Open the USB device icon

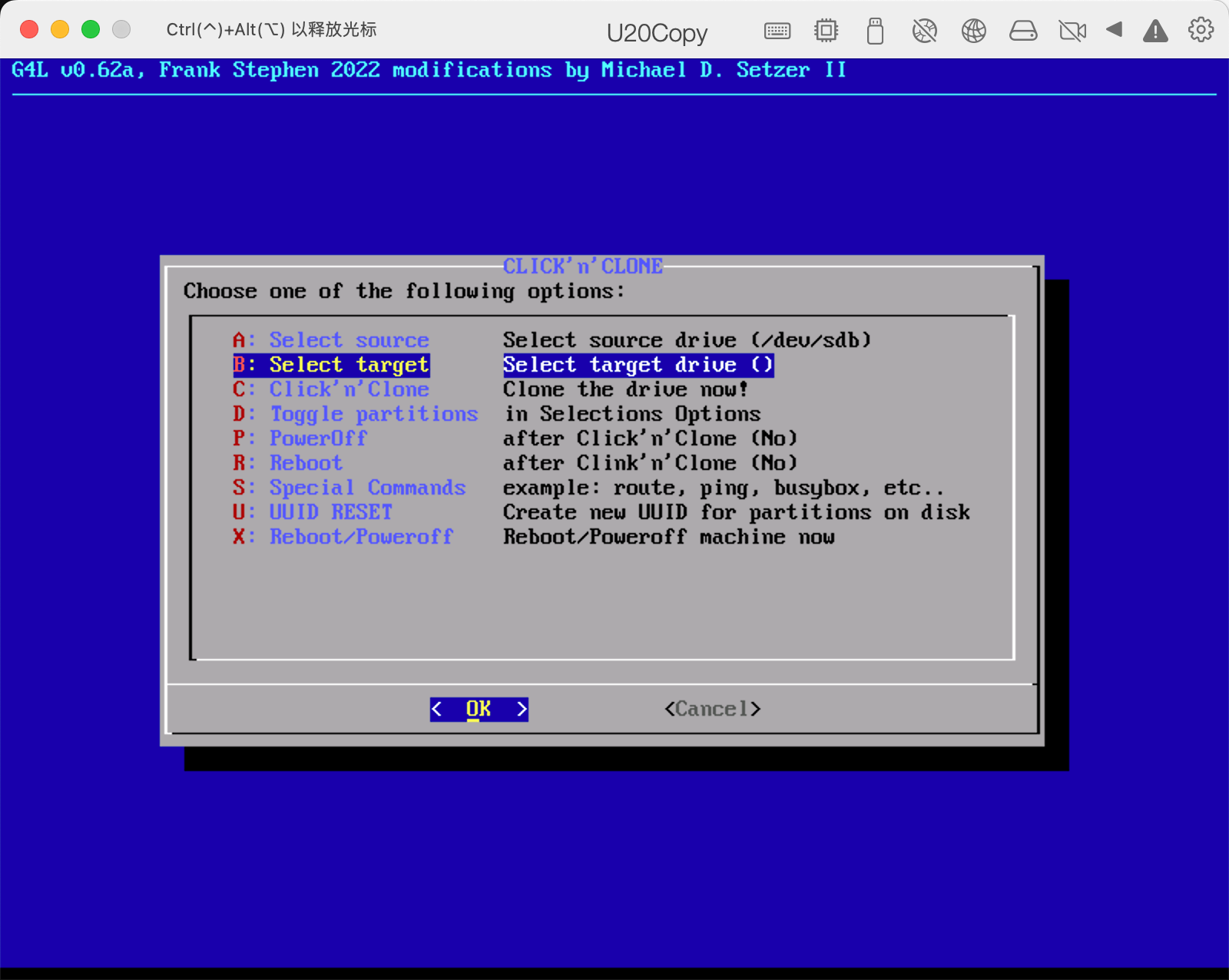[875, 31]
